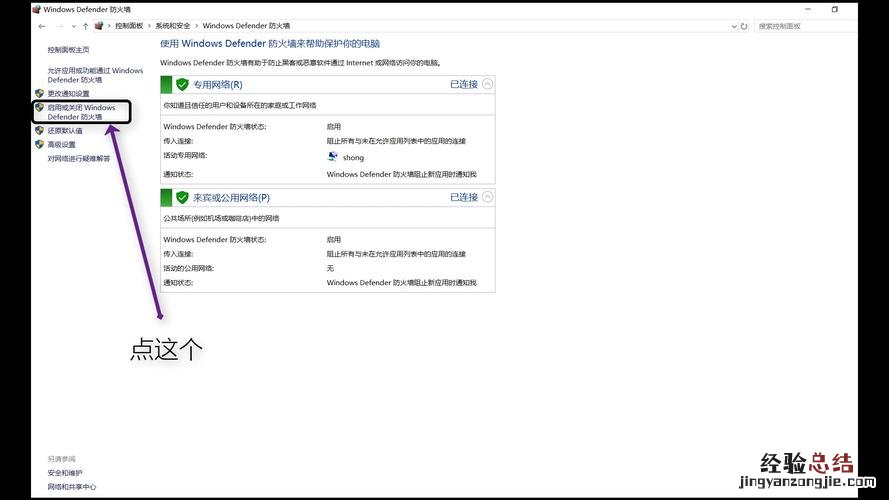Click the network icon next to shong
889x500 pixels.
[x=333, y=157]
